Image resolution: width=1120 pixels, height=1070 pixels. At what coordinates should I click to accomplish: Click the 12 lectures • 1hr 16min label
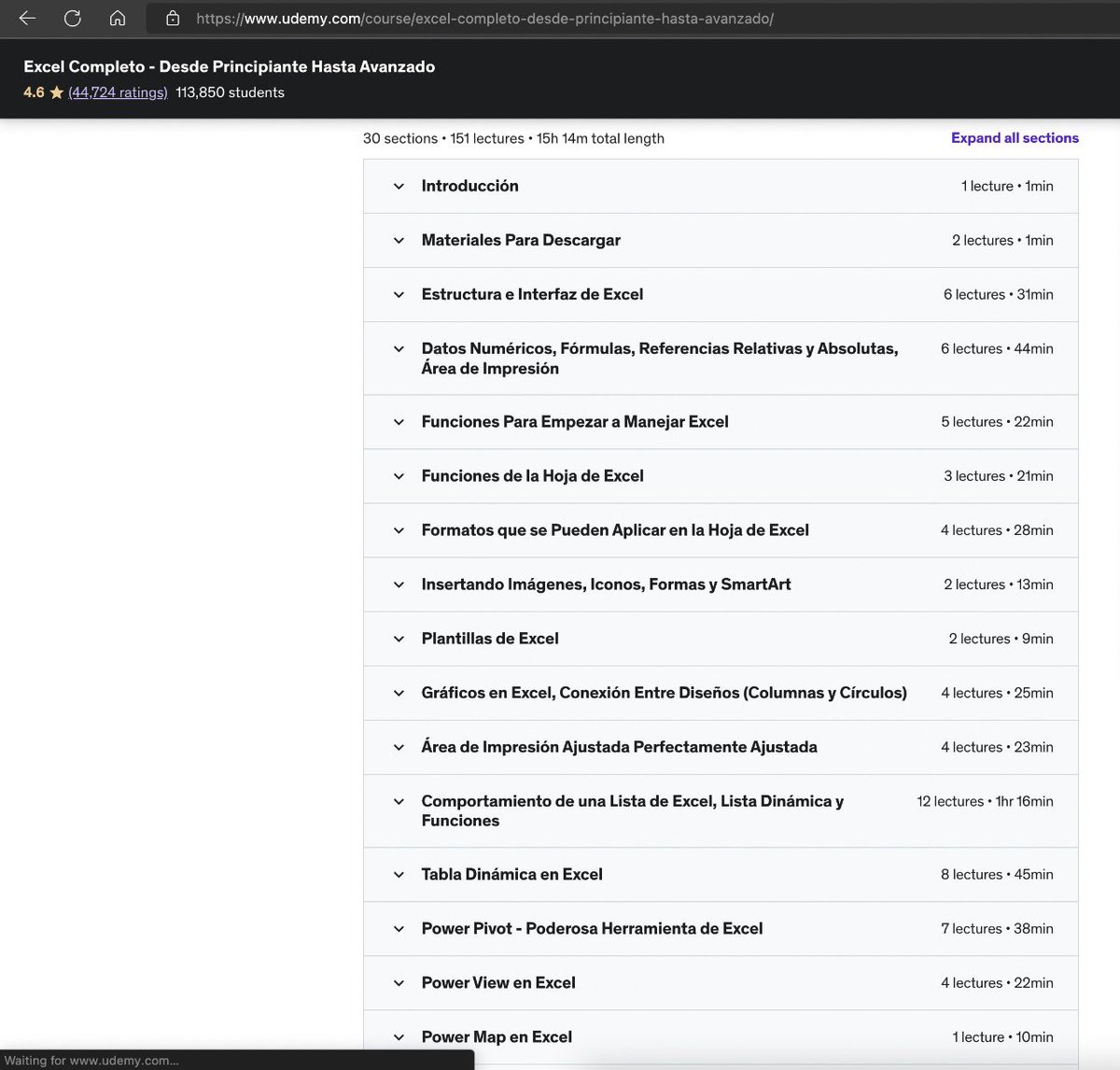(x=985, y=802)
